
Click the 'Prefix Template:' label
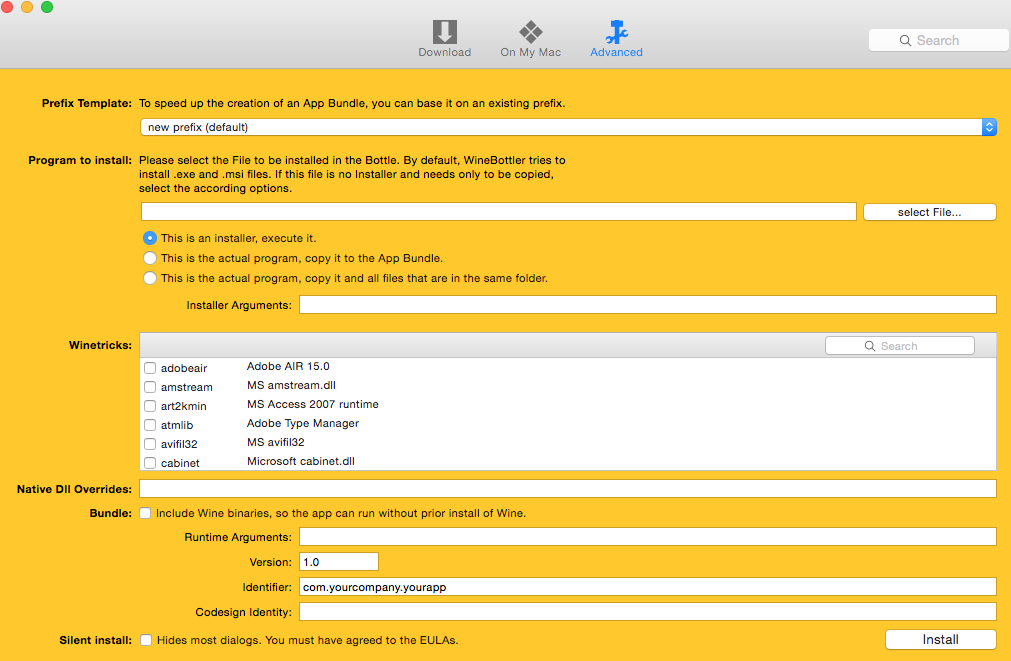(x=86, y=103)
